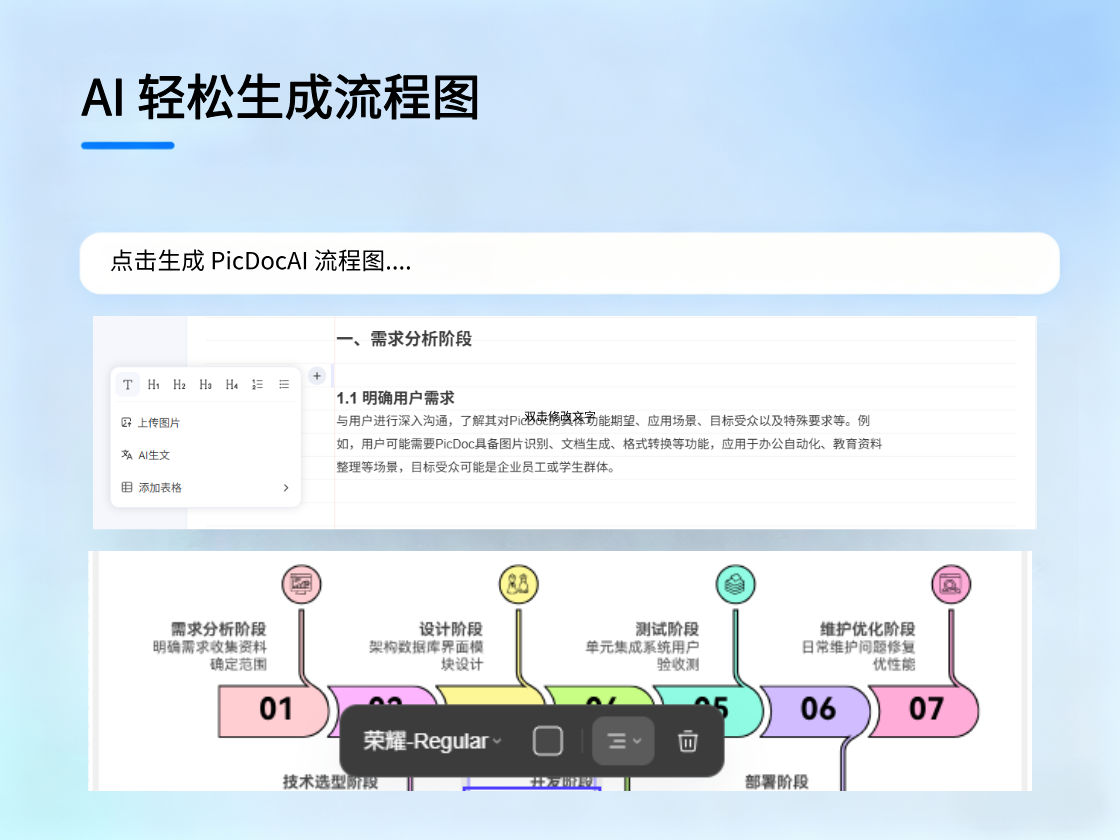Toggle the H3 heading format
Viewport: 1120px width, 840px height.
[x=206, y=384]
